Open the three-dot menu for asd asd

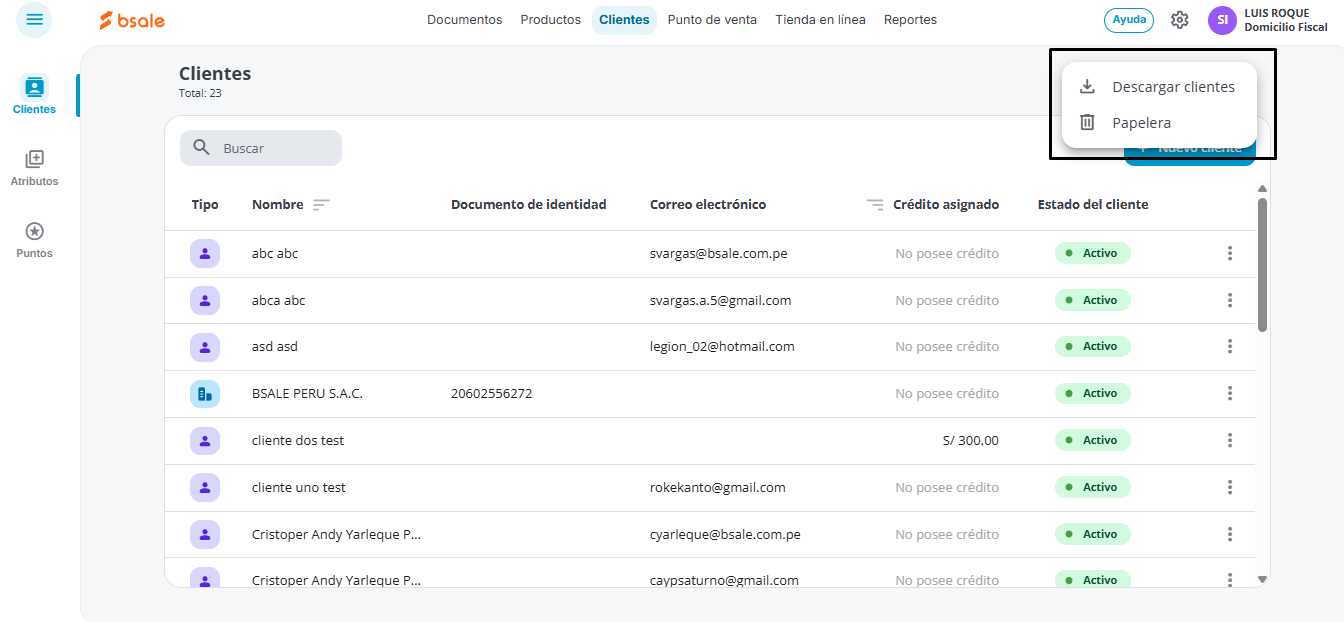coord(1230,347)
